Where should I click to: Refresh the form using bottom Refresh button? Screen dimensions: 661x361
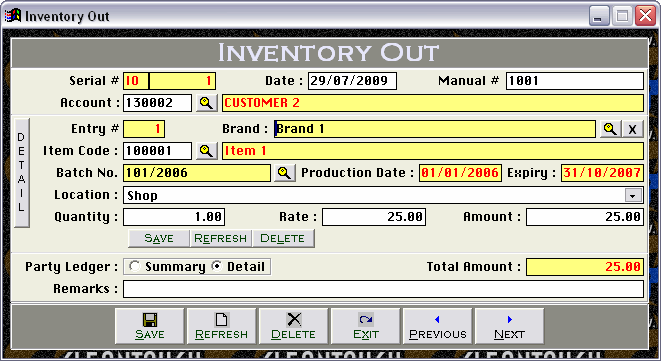click(221, 326)
